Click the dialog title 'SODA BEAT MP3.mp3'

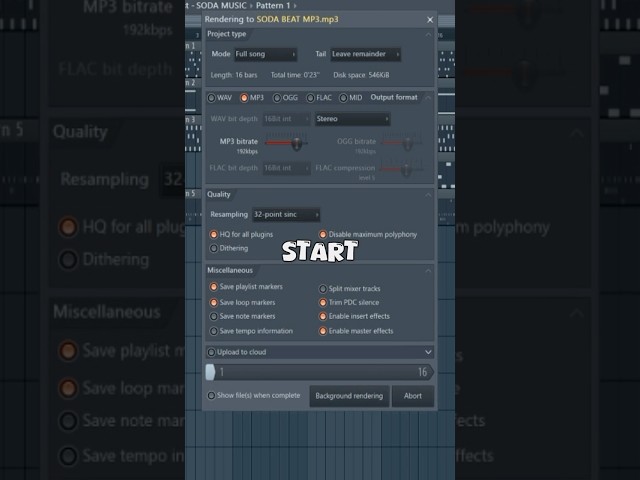click(297, 19)
